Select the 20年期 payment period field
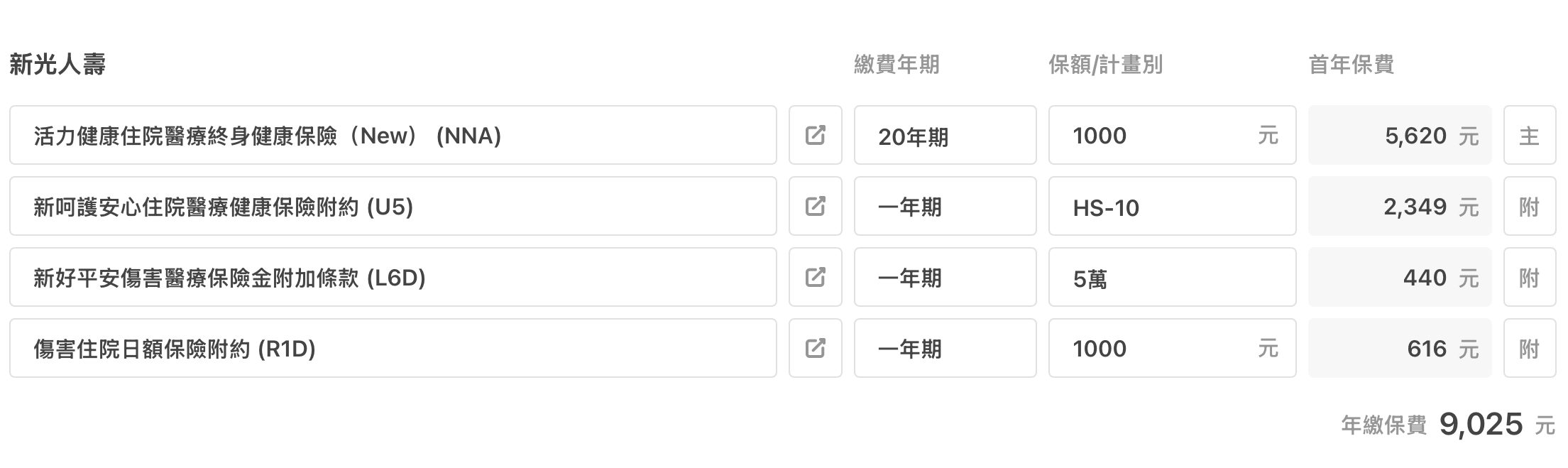The image size is (1568, 468). [x=945, y=135]
